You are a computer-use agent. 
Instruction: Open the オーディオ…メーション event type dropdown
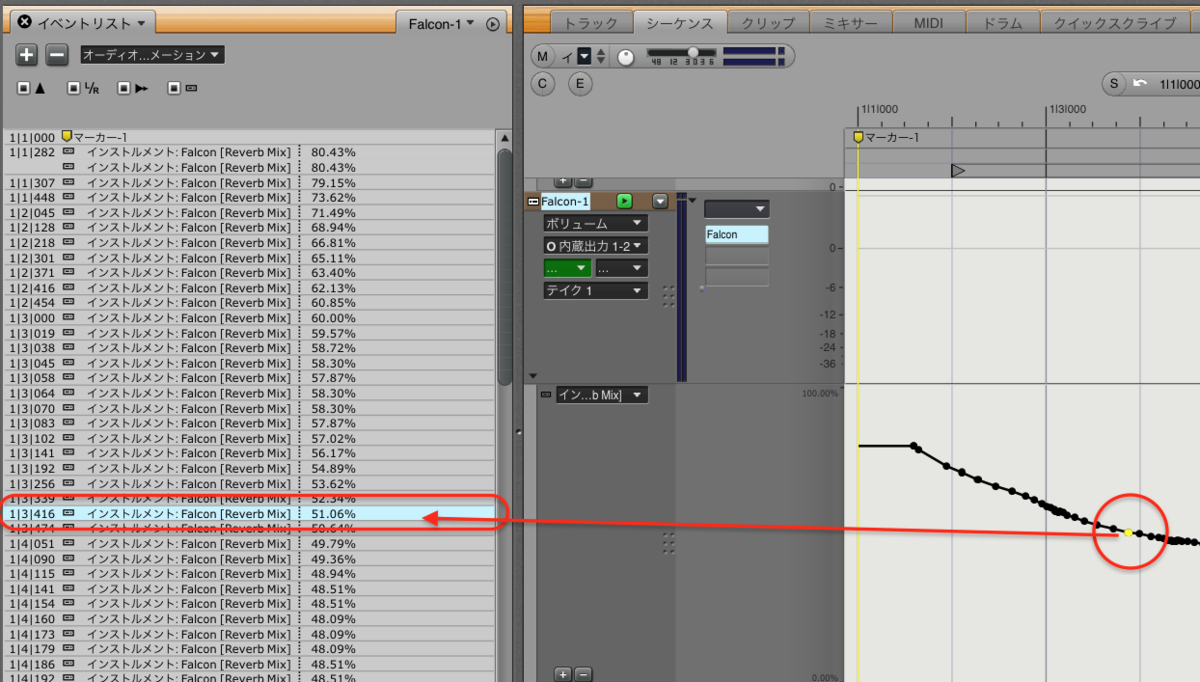tap(152, 55)
